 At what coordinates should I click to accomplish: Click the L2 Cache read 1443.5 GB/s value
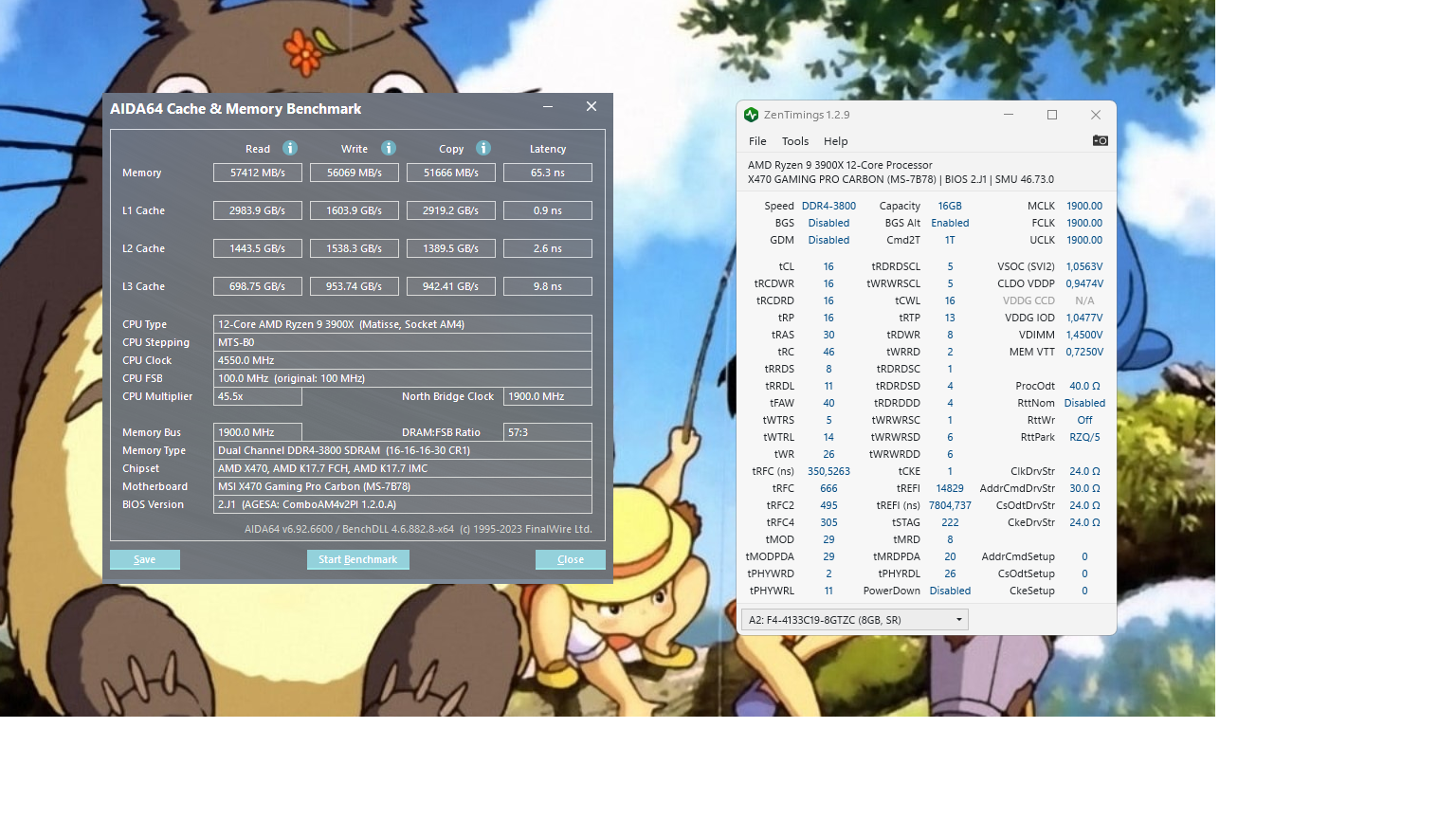(258, 248)
